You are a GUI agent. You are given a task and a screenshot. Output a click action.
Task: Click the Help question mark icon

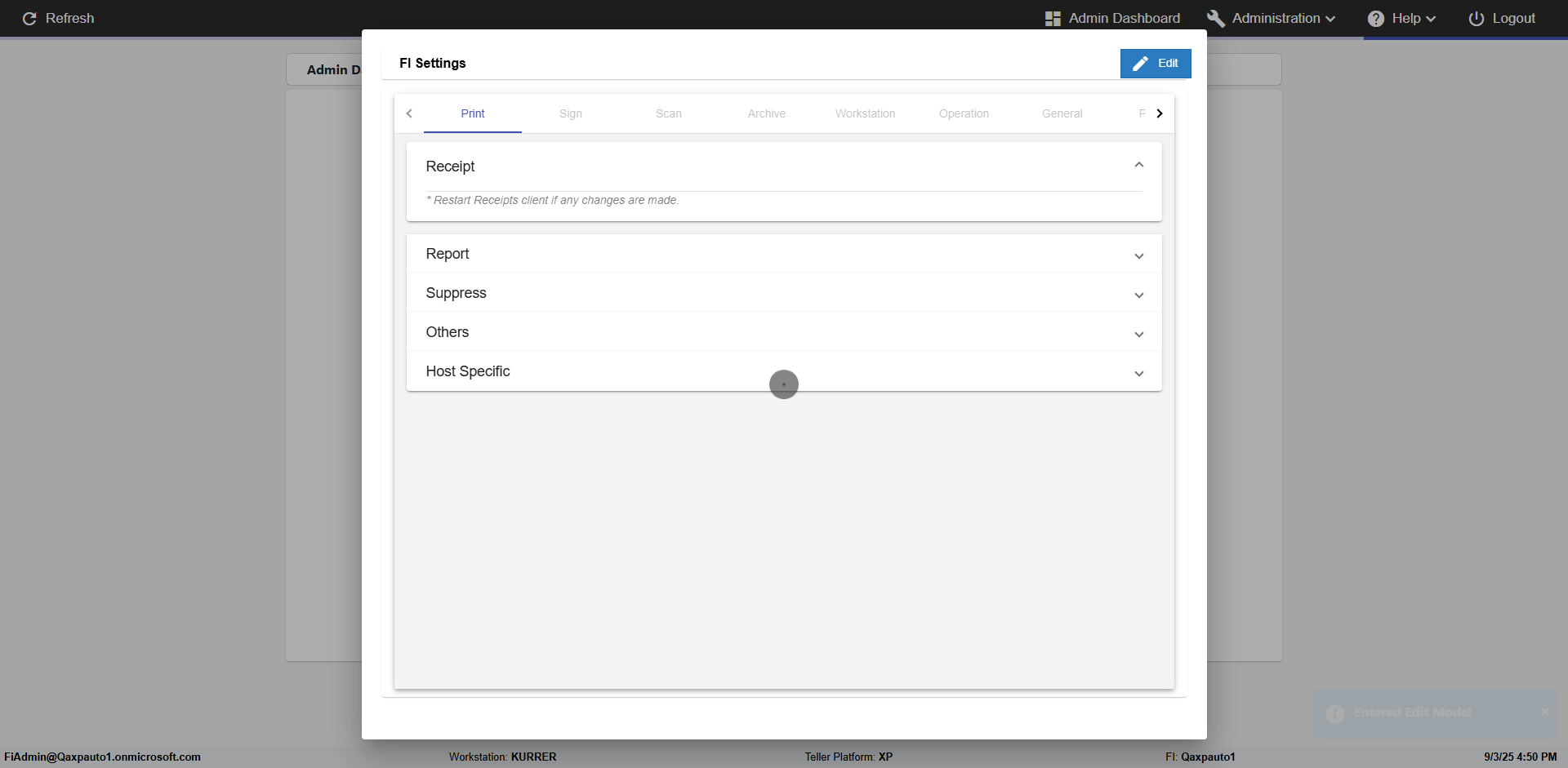[1376, 19]
